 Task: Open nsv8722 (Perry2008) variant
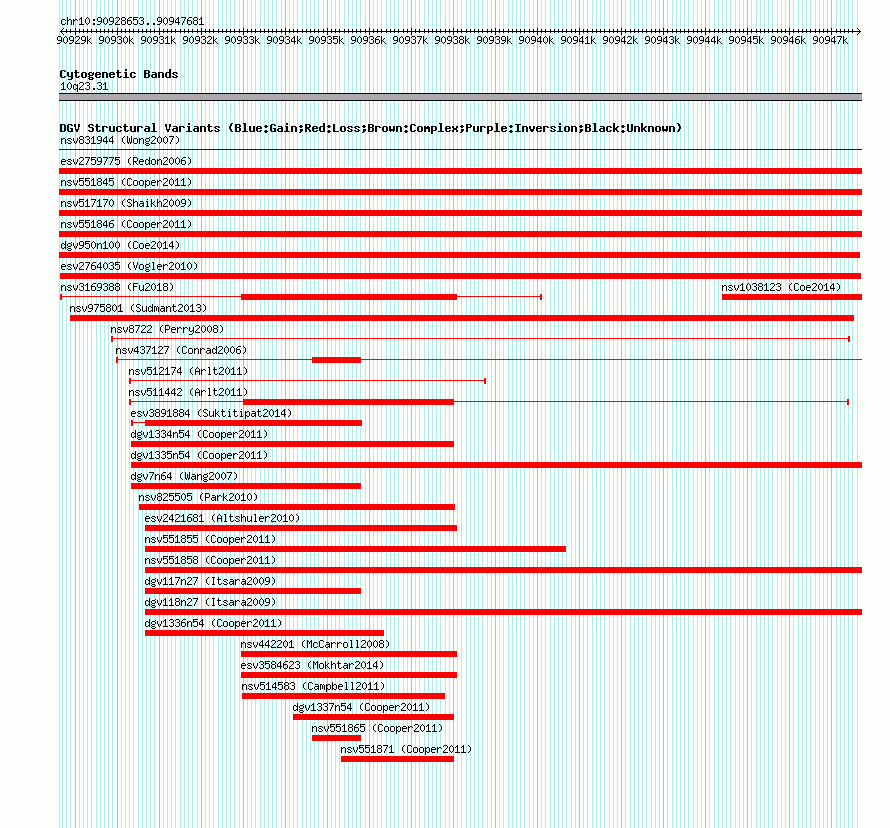pos(167,329)
